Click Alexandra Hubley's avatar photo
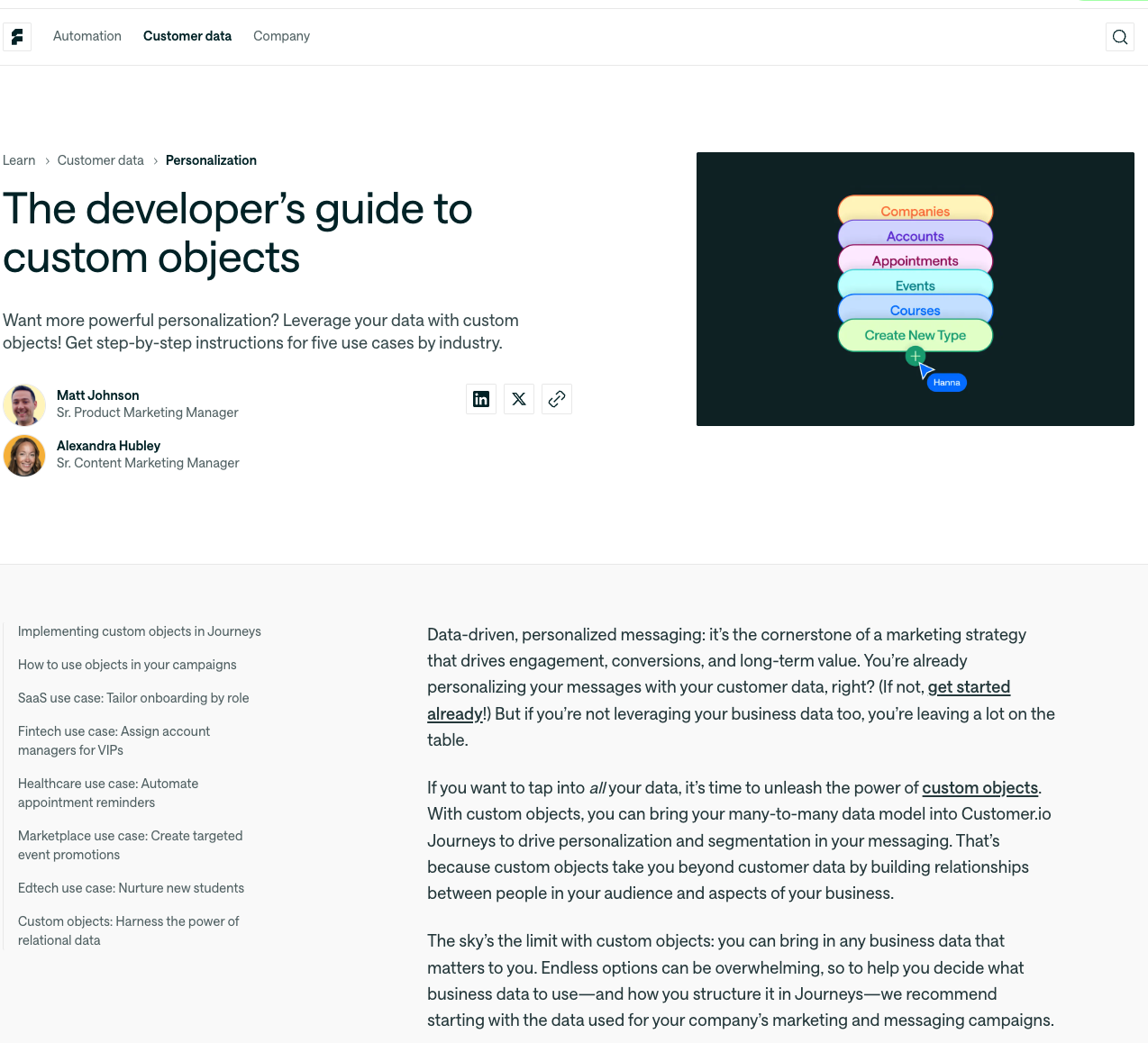 pyautogui.click(x=24, y=456)
